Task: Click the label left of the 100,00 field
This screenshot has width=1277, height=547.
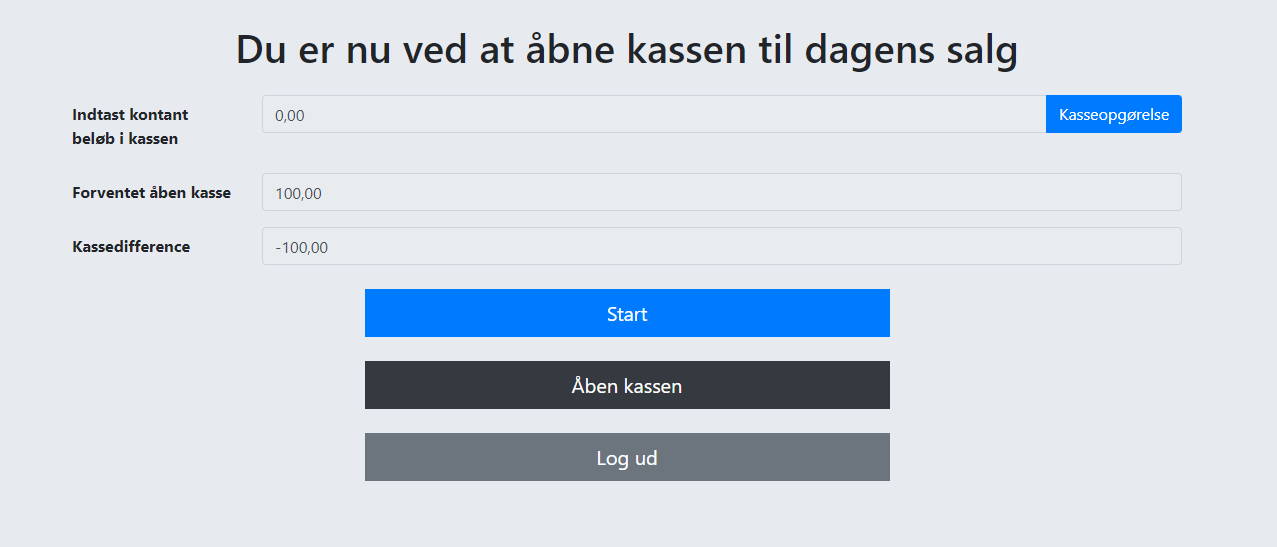Action: coord(151,193)
